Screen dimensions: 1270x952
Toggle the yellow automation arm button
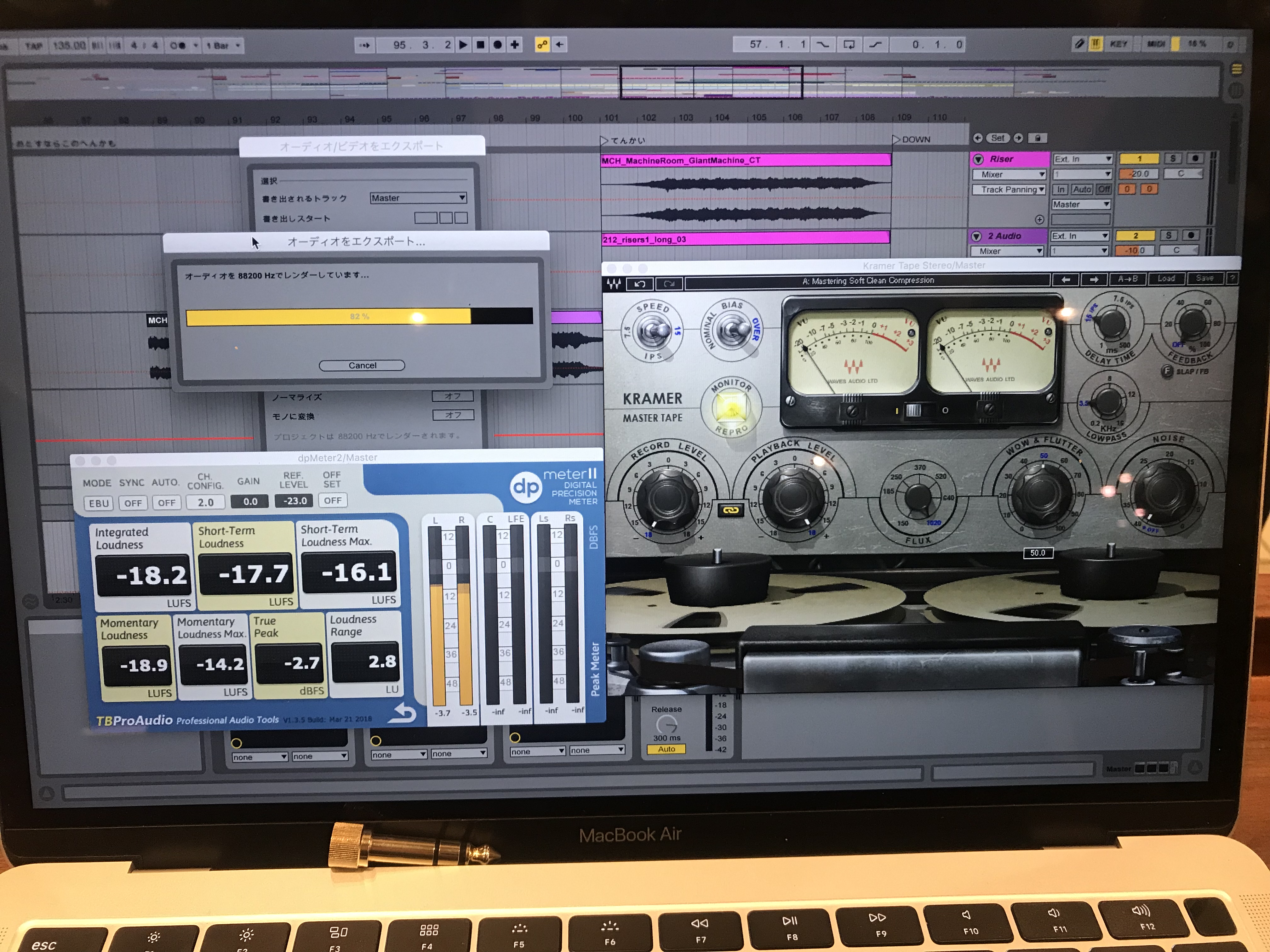[542, 45]
